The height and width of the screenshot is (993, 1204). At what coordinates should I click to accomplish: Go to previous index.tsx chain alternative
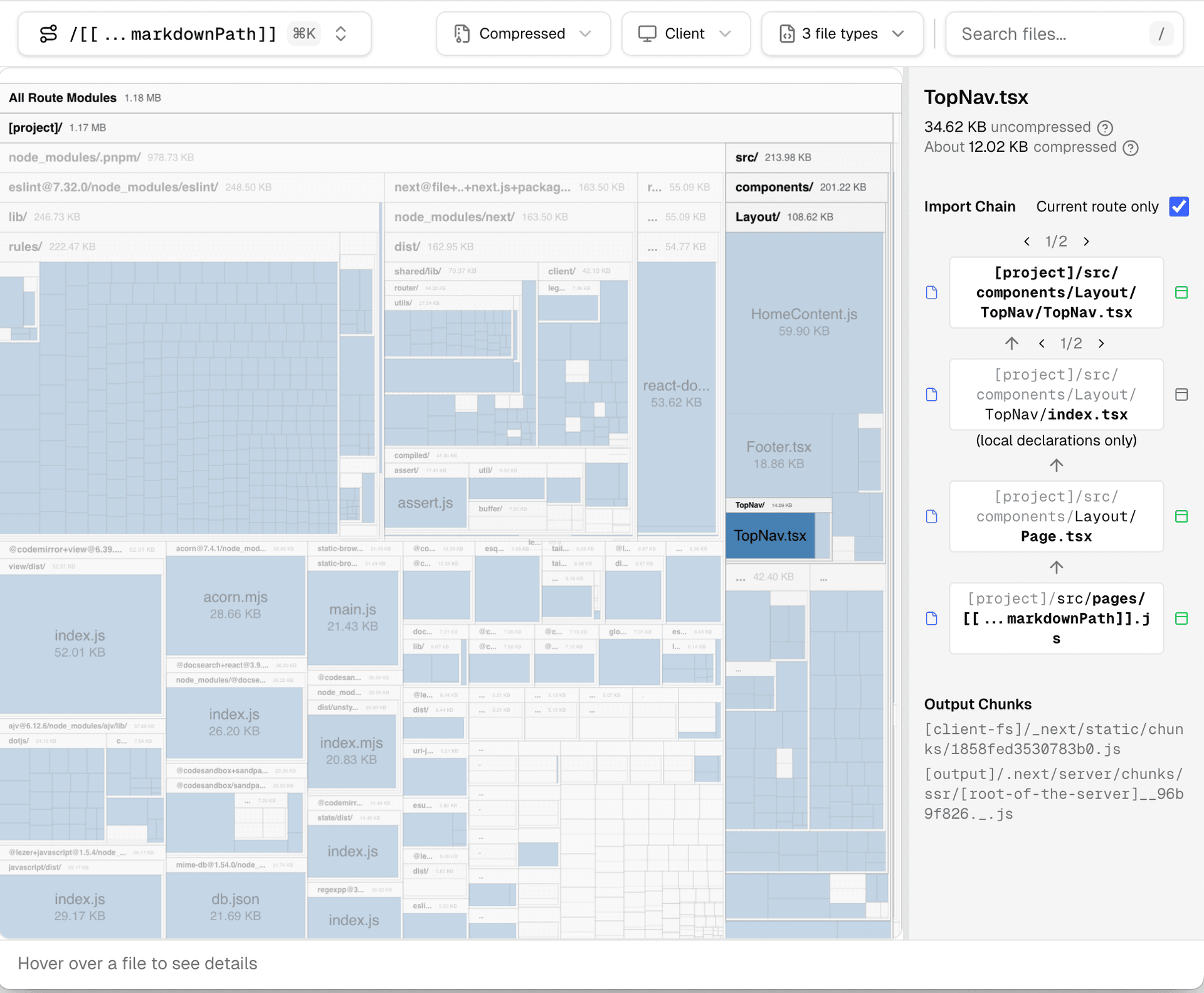click(x=1042, y=344)
